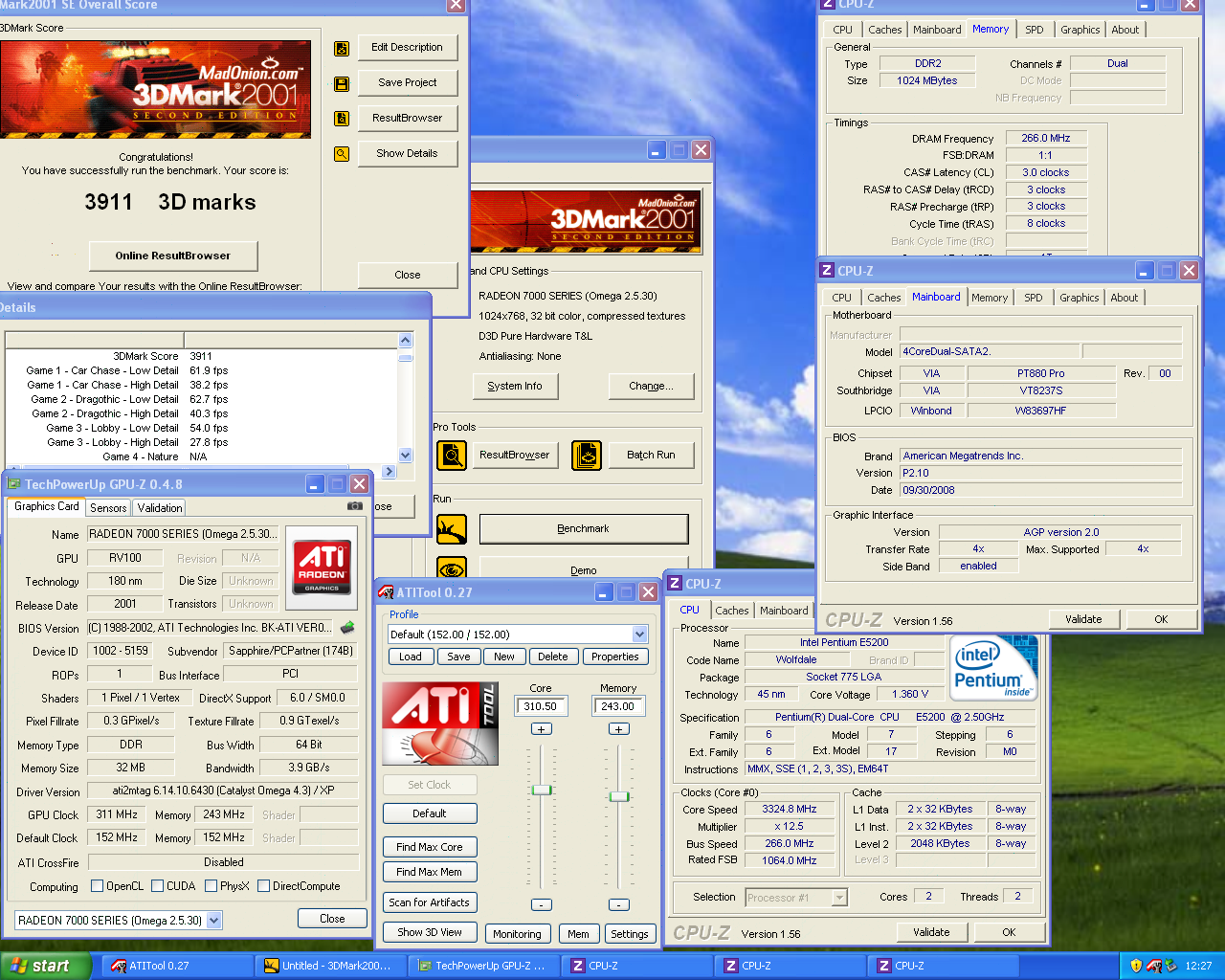Image resolution: width=1225 pixels, height=980 pixels.
Task: Open the SPD tab in the CPU-Z Mainboard window
Action: tap(1034, 298)
